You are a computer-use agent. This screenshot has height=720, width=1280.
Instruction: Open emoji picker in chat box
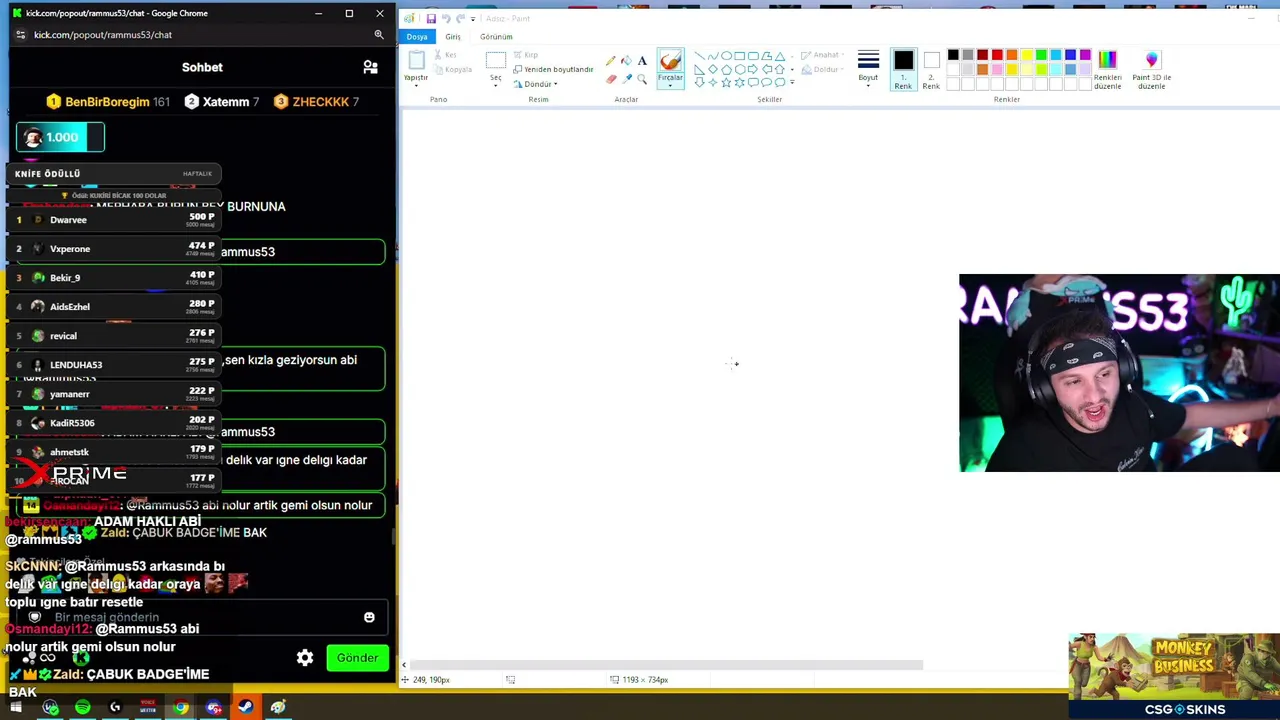369,617
